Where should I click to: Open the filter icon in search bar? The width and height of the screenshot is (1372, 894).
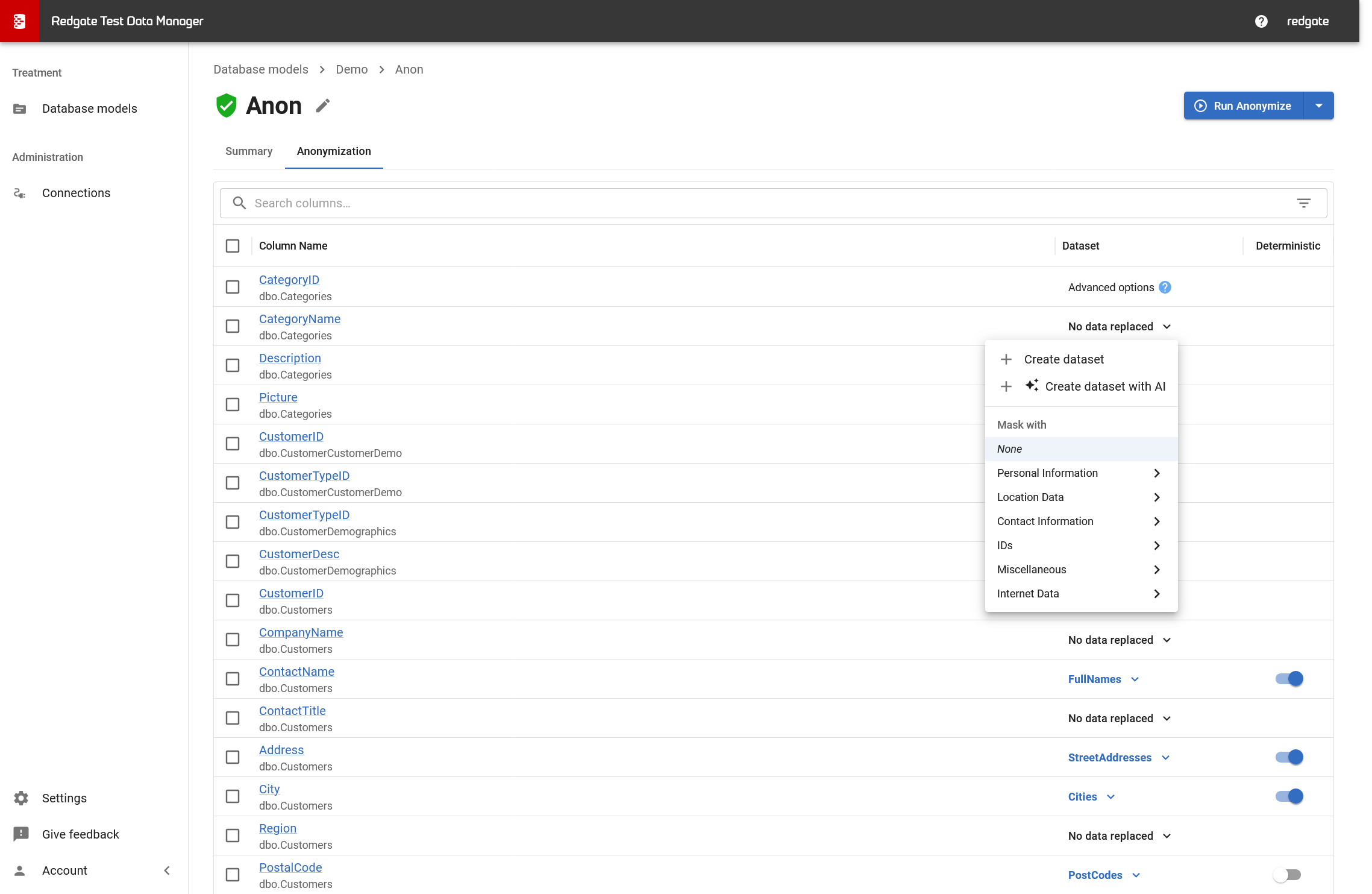(x=1304, y=203)
